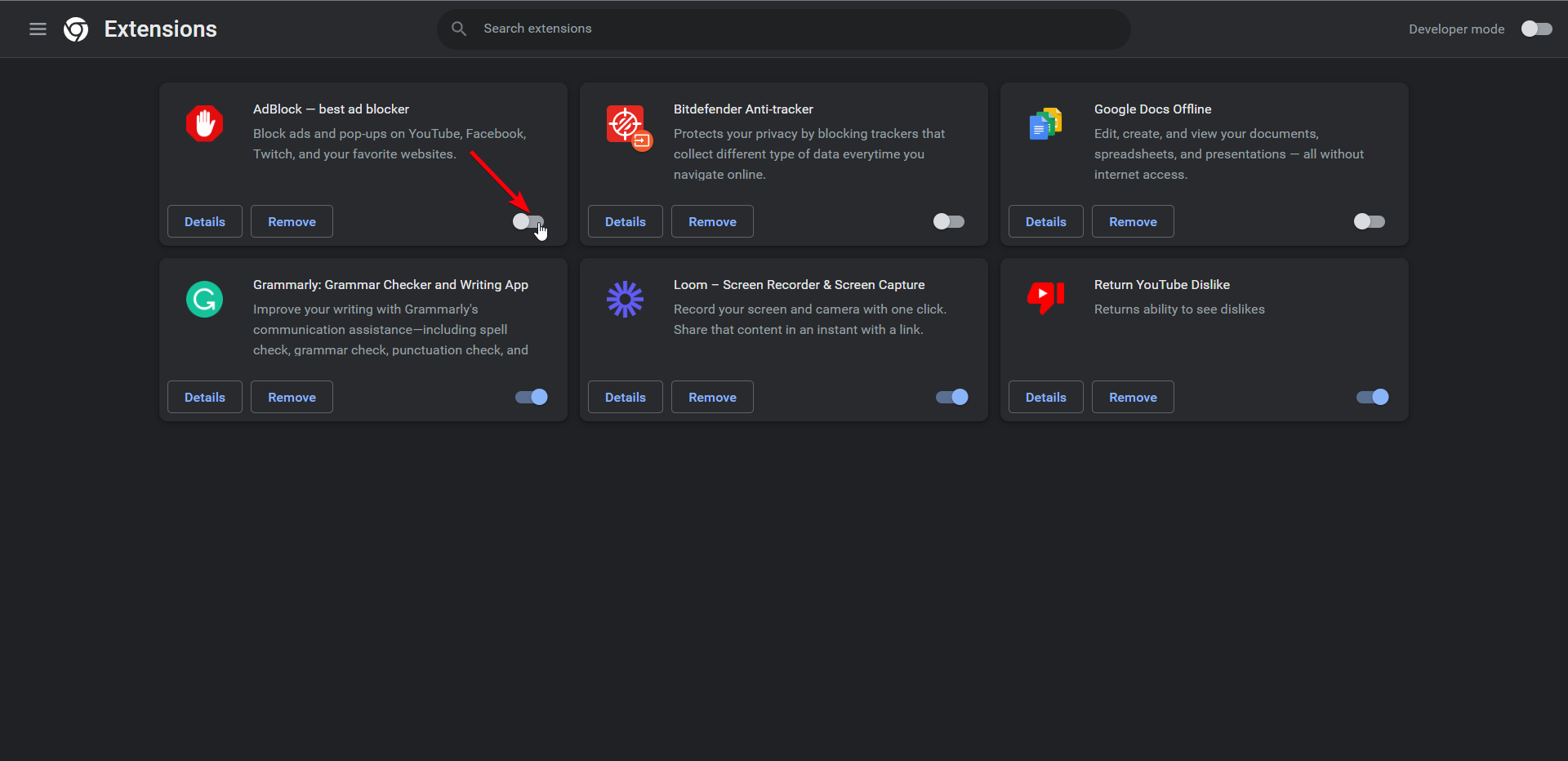Click the Loom extension icon

(625, 300)
